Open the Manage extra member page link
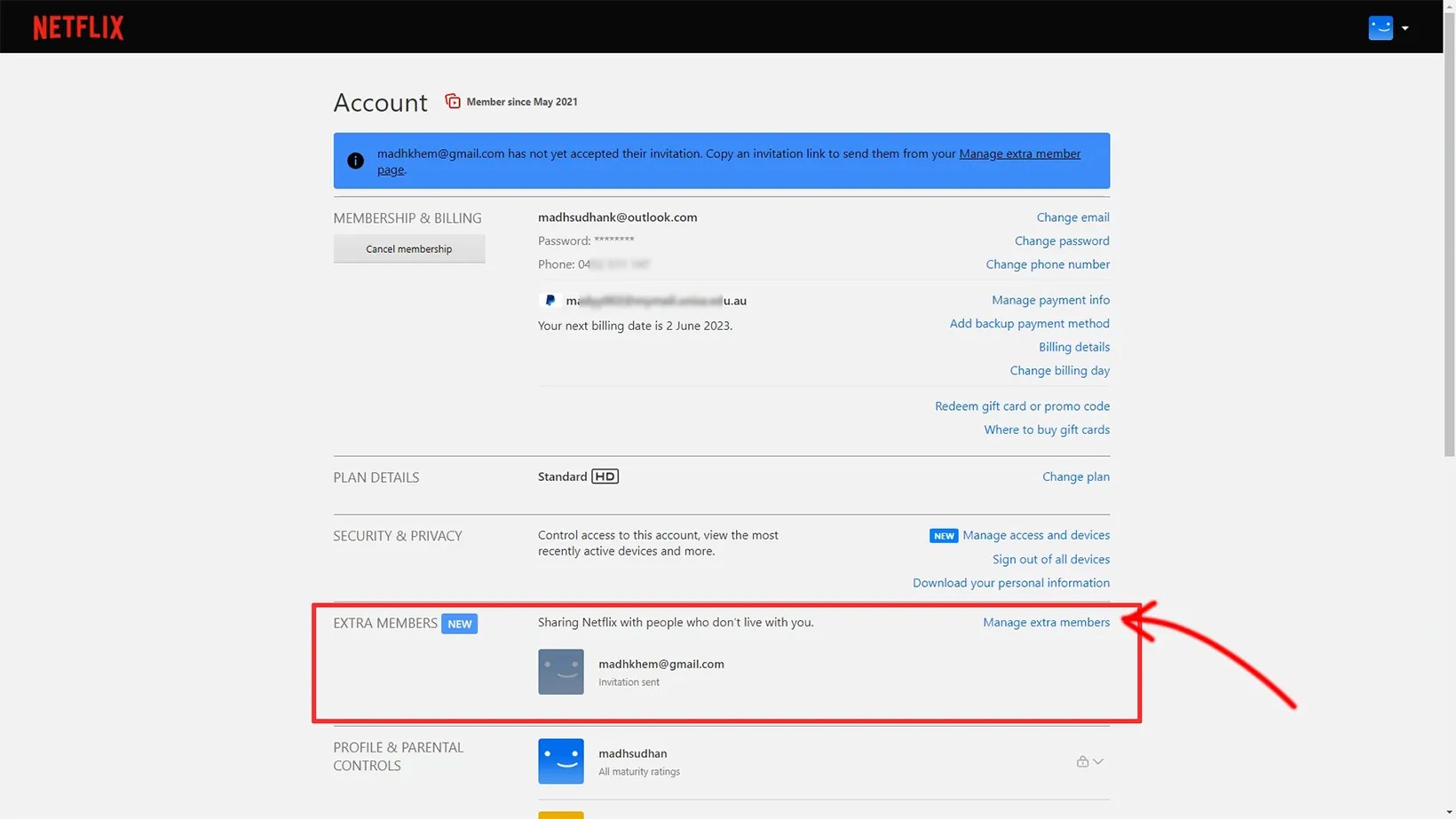Viewport: 1456px width, 819px height. [1019, 154]
